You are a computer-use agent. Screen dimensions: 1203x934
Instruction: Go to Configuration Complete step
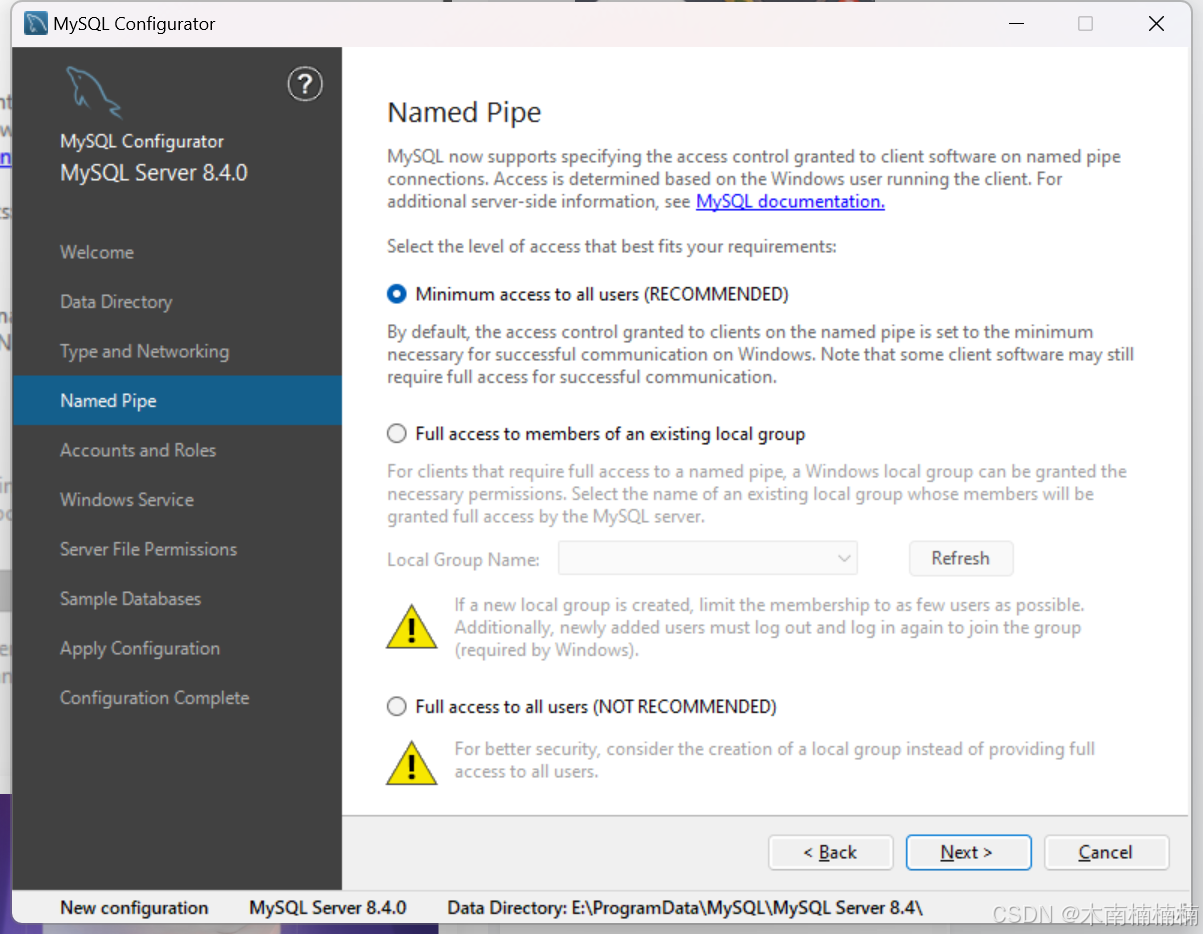[x=177, y=698]
